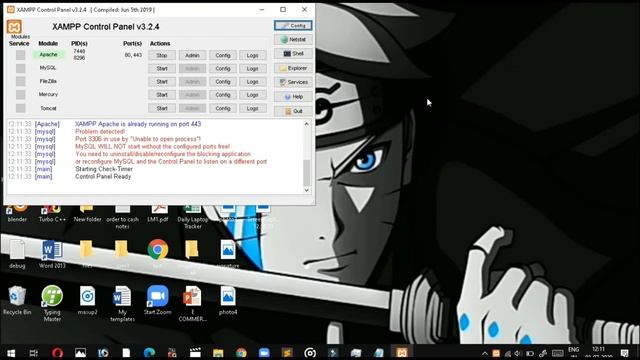Select the photo4 image on desktop
Screen dimensions: 640x360
[228, 300]
